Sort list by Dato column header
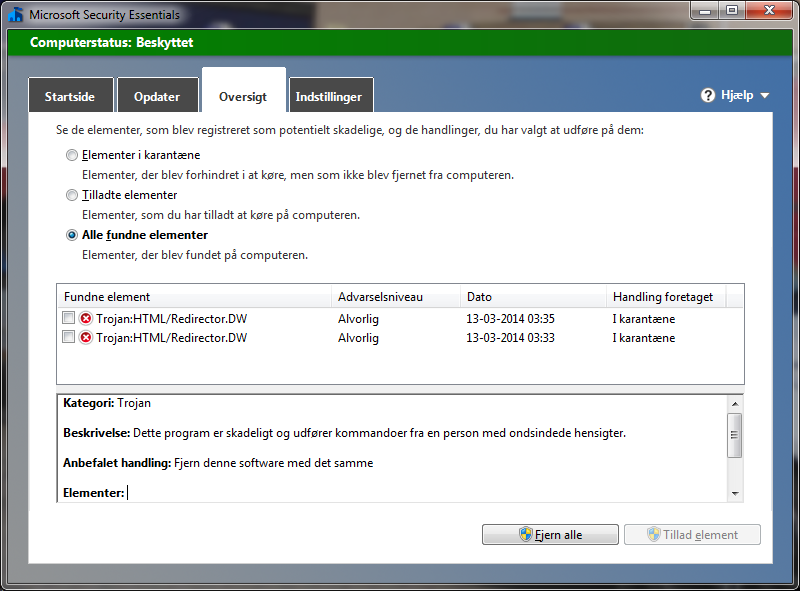The image size is (800, 591). click(x=532, y=297)
